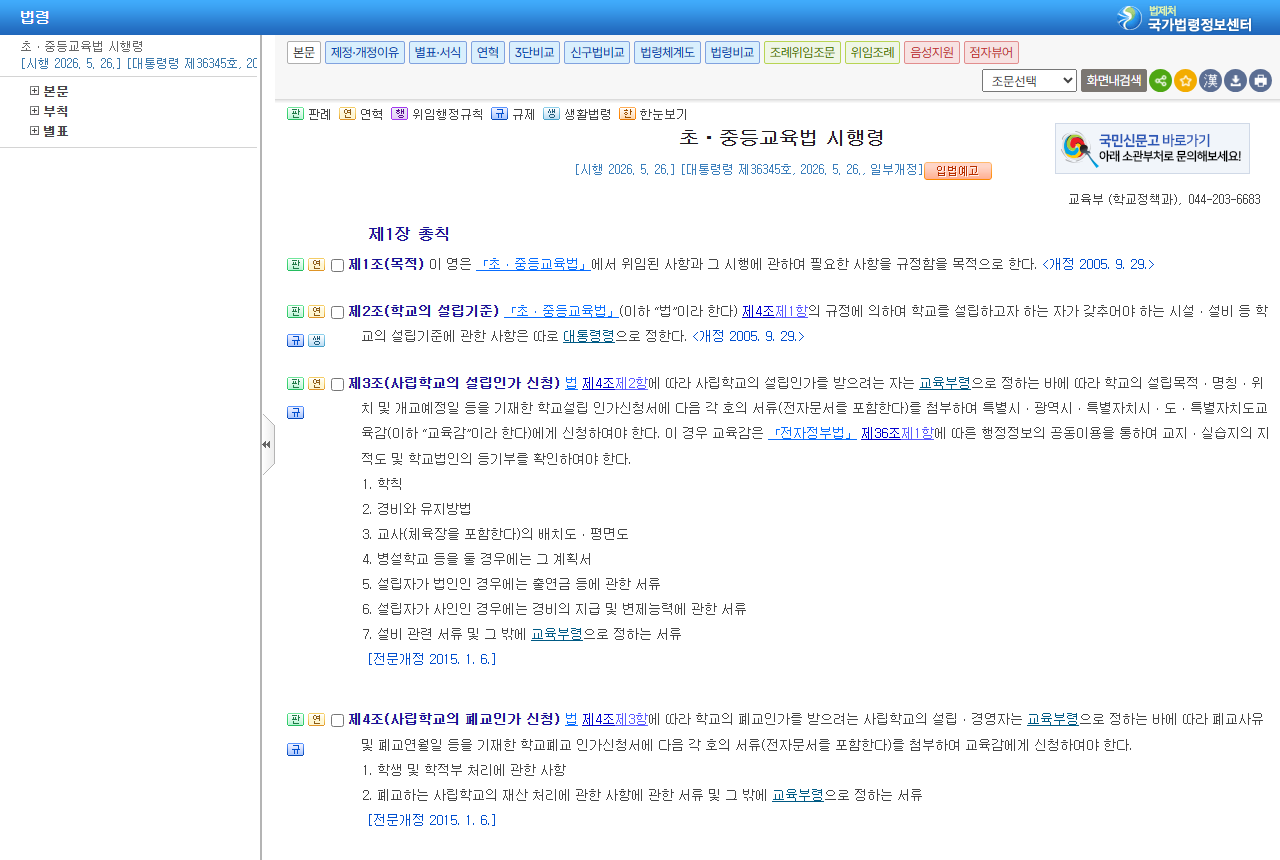Collapse the left sidebar panel handle
This screenshot has height=860, width=1280.
pos(267,445)
